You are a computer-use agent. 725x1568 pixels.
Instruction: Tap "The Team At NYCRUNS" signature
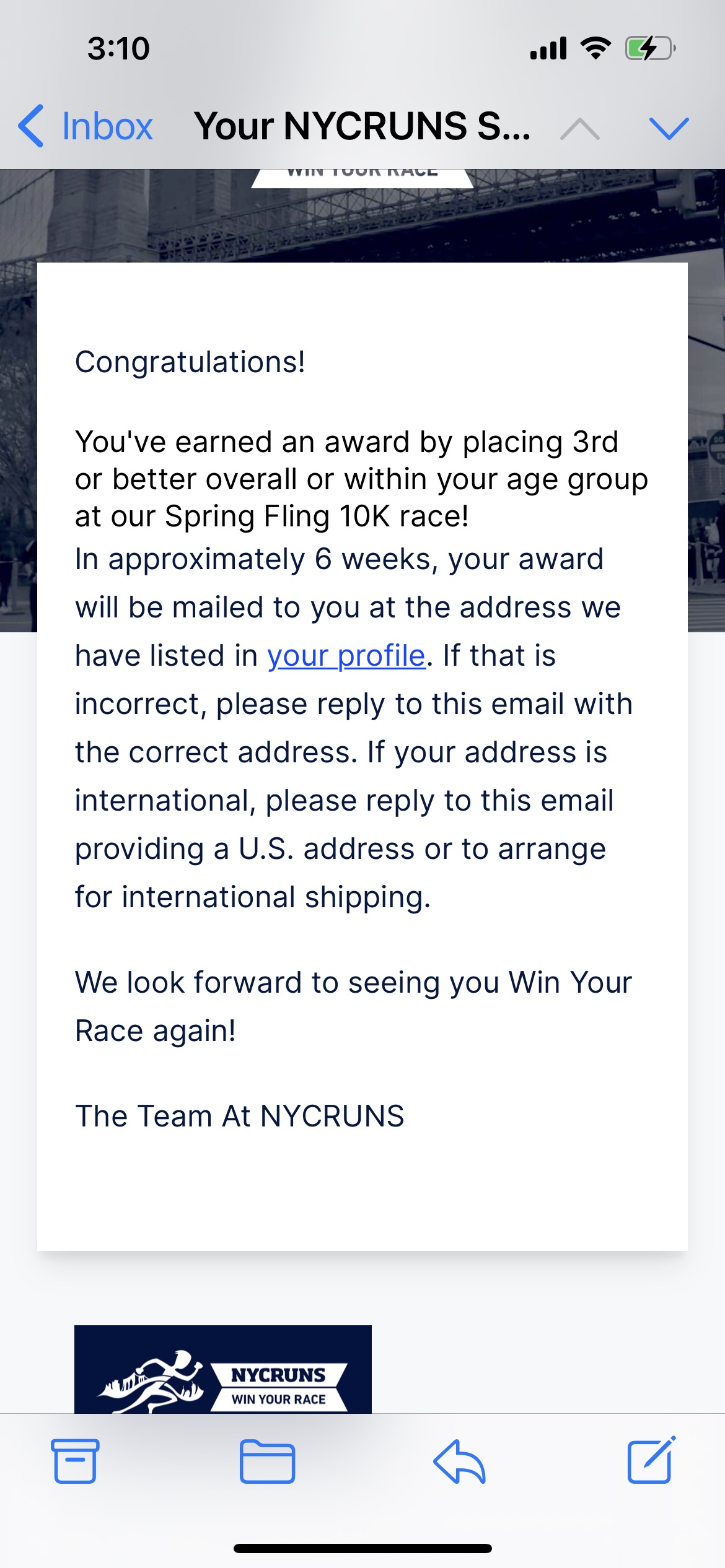(x=240, y=1117)
